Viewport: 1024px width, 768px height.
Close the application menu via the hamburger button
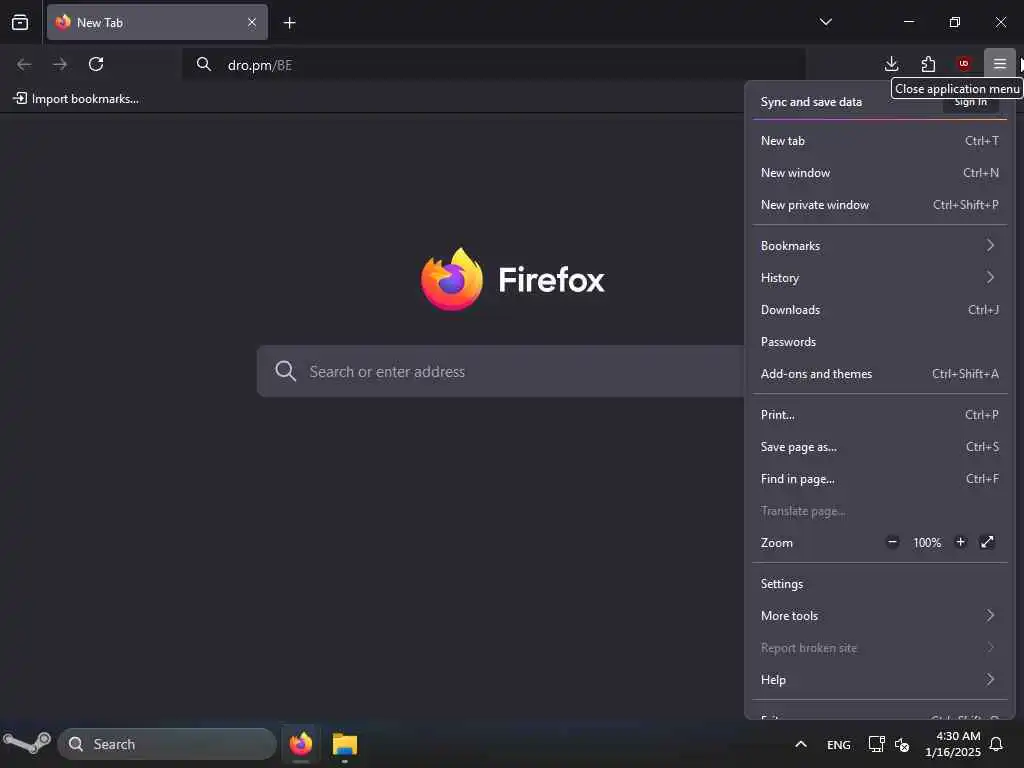pos(999,63)
